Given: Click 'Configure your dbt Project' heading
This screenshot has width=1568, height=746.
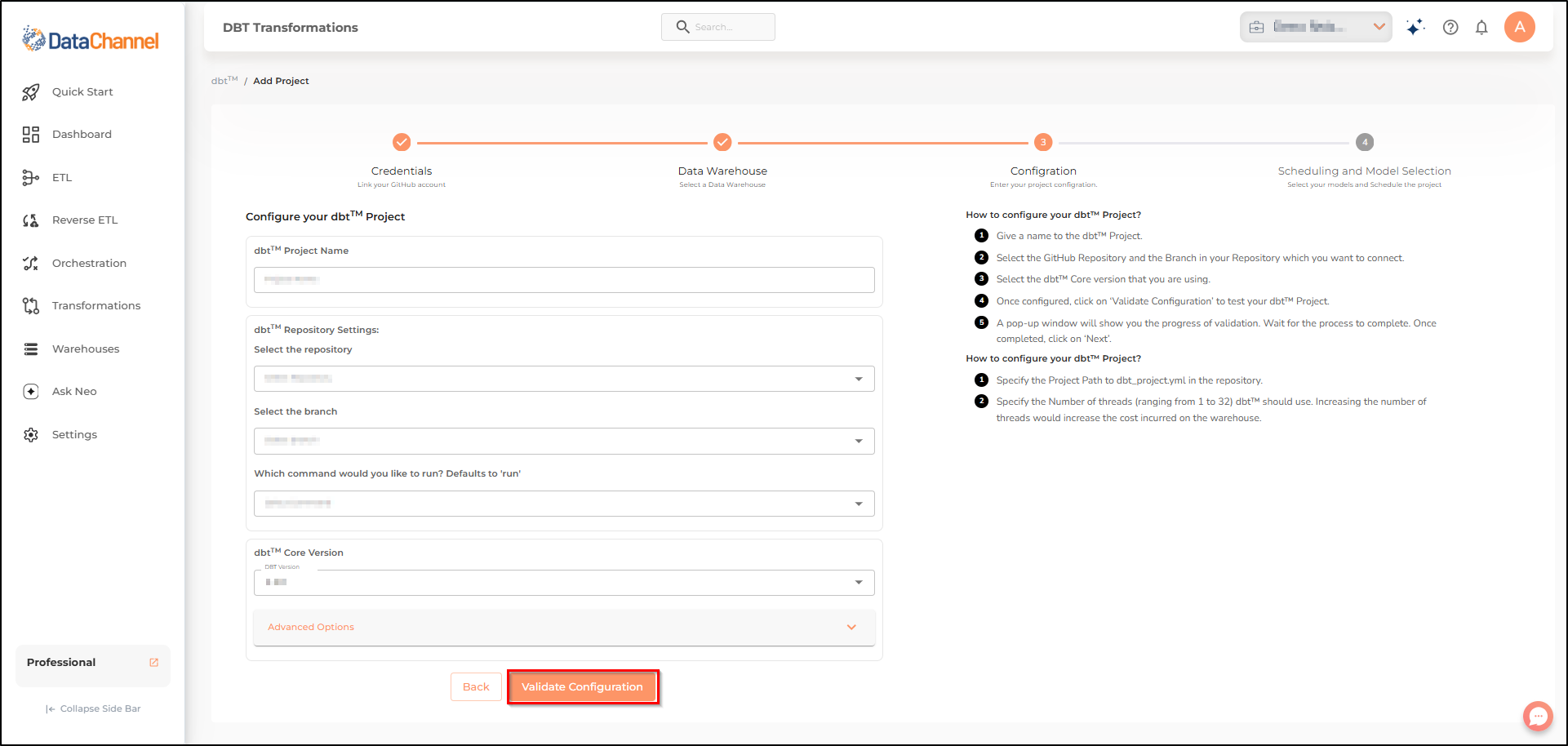Looking at the screenshot, I should click(326, 216).
